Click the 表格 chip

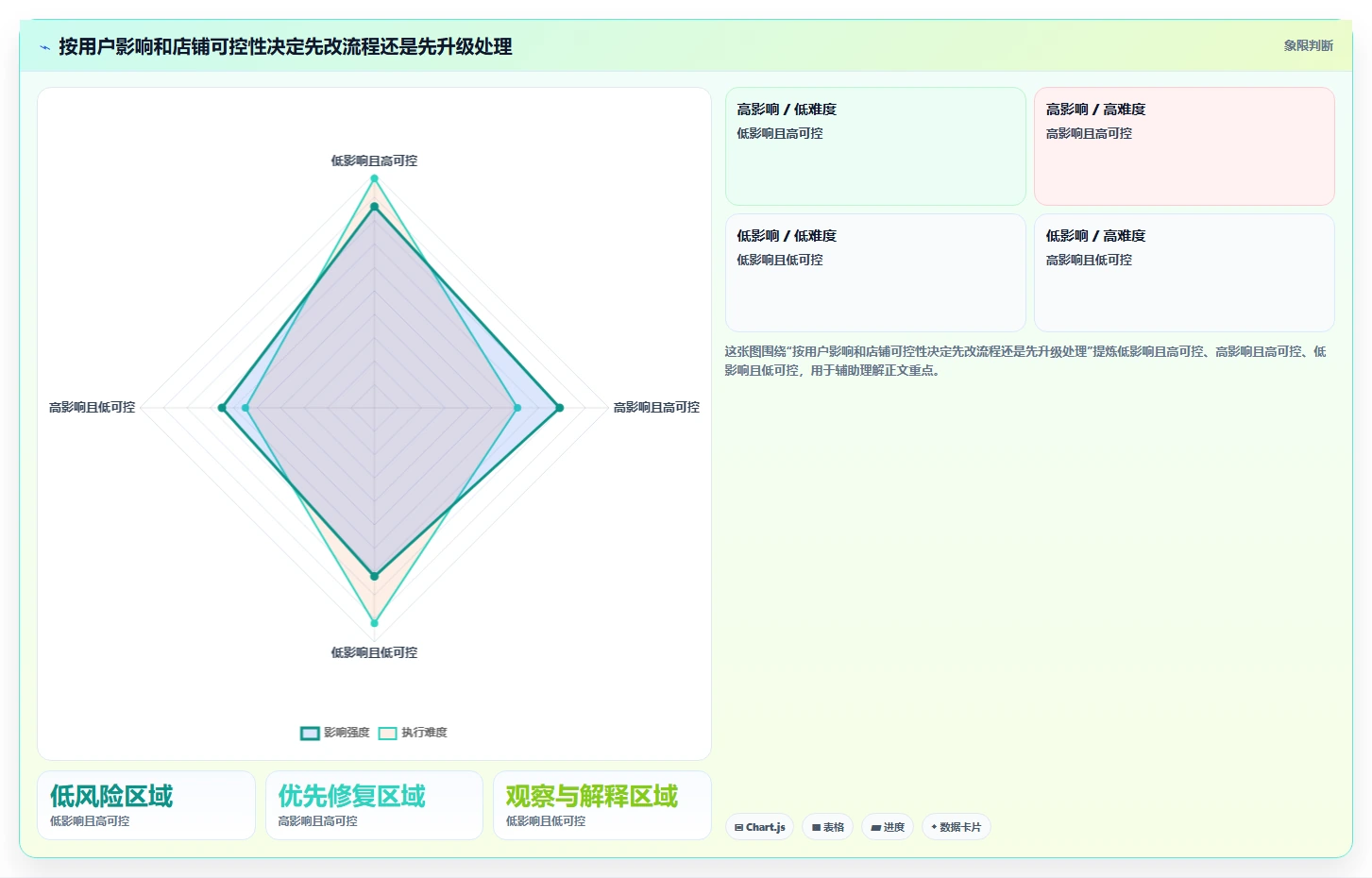(x=828, y=827)
